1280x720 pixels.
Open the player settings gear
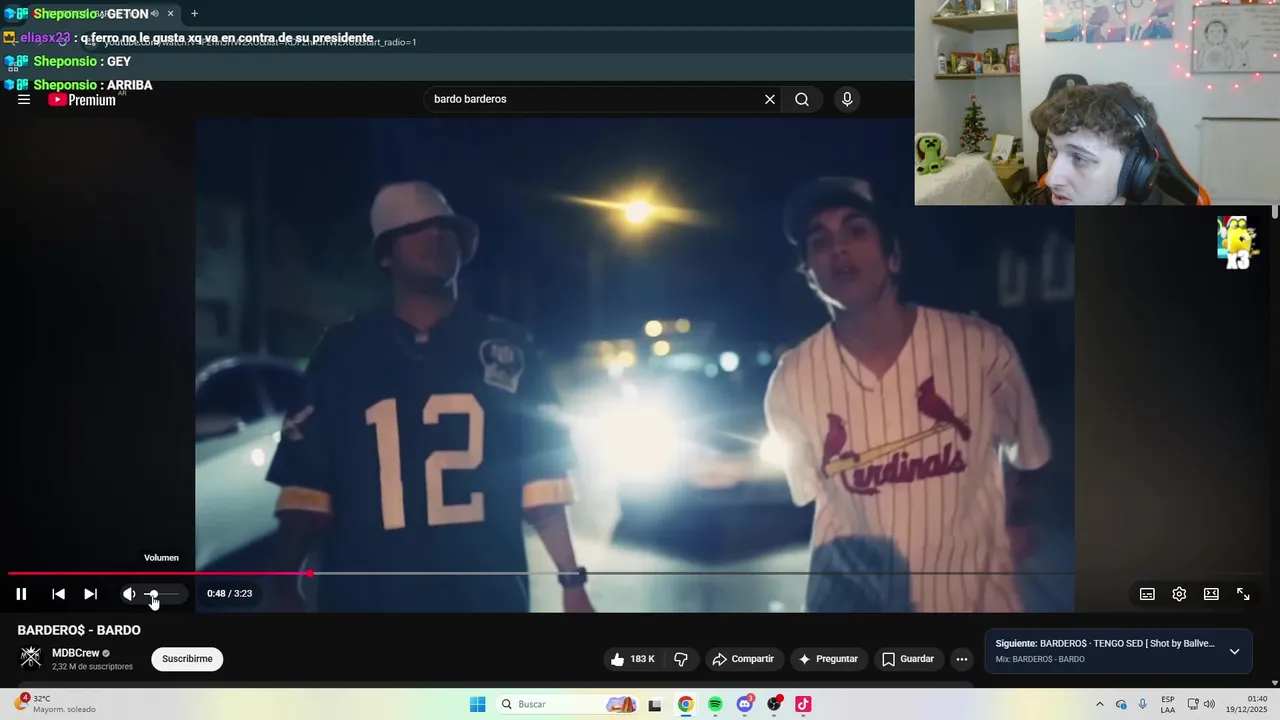1179,594
